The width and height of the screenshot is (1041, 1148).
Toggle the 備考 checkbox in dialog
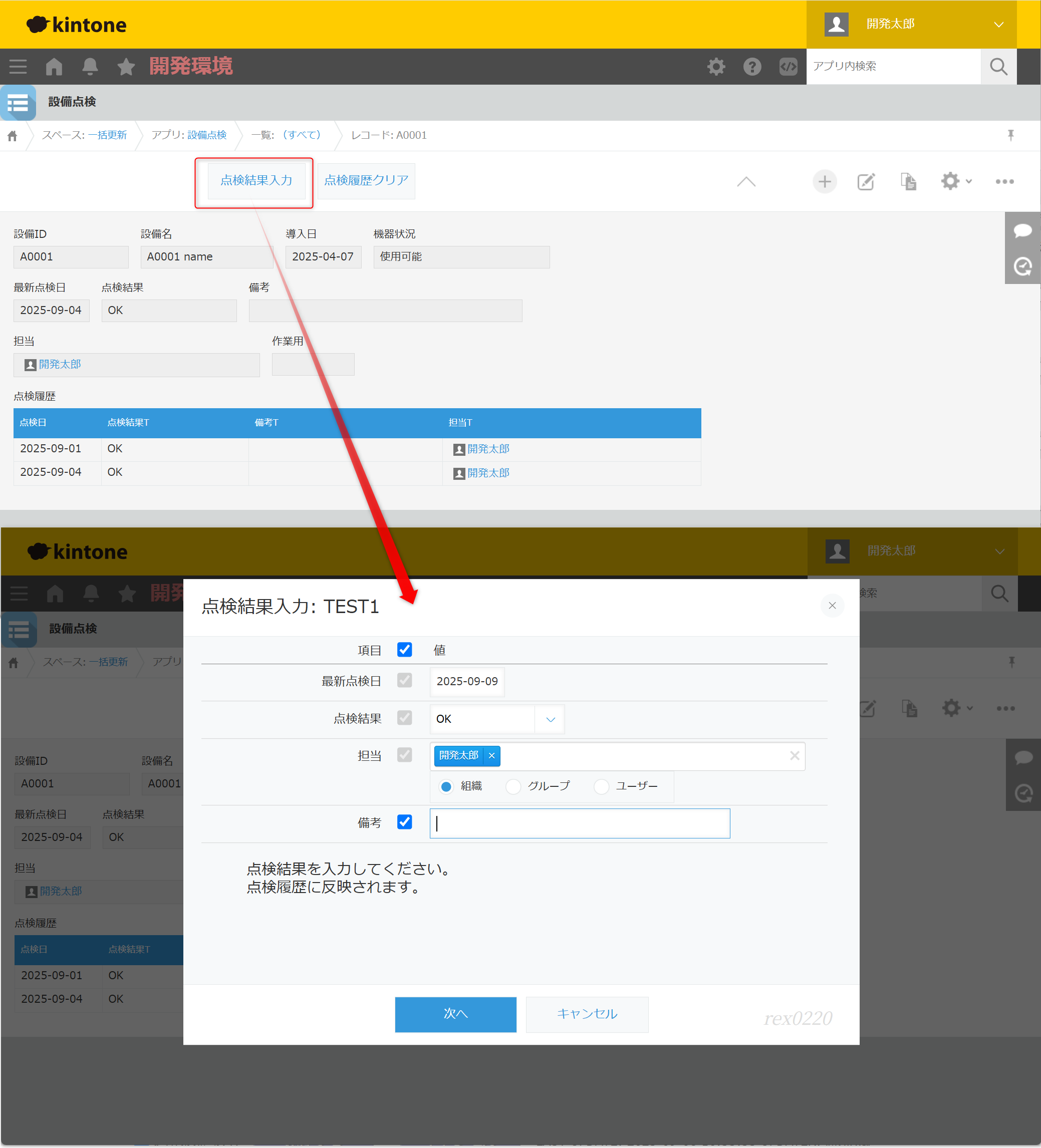[x=404, y=822]
